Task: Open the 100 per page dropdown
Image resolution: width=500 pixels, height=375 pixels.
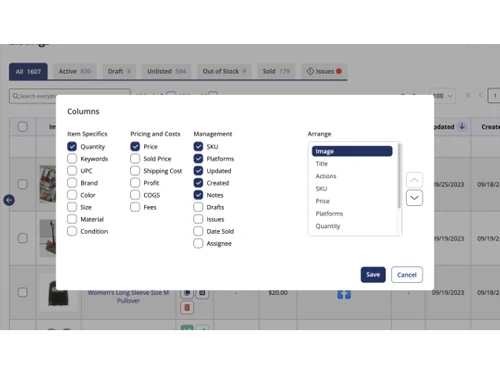Action: [x=442, y=96]
